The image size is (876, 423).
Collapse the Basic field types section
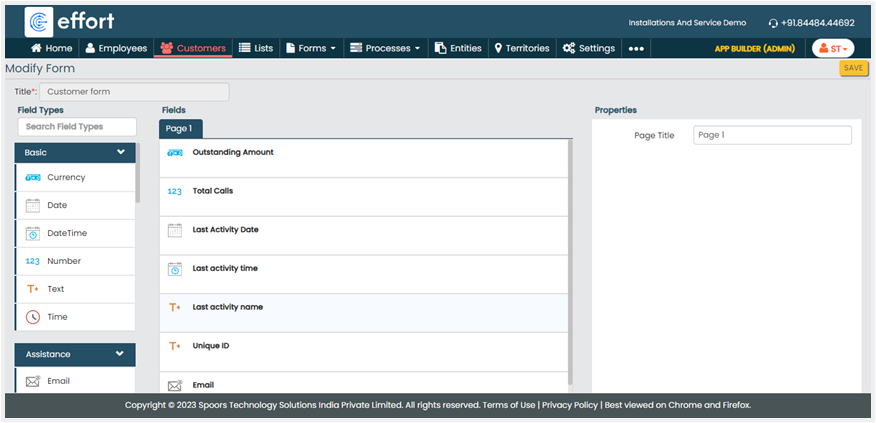pyautogui.click(x=121, y=153)
